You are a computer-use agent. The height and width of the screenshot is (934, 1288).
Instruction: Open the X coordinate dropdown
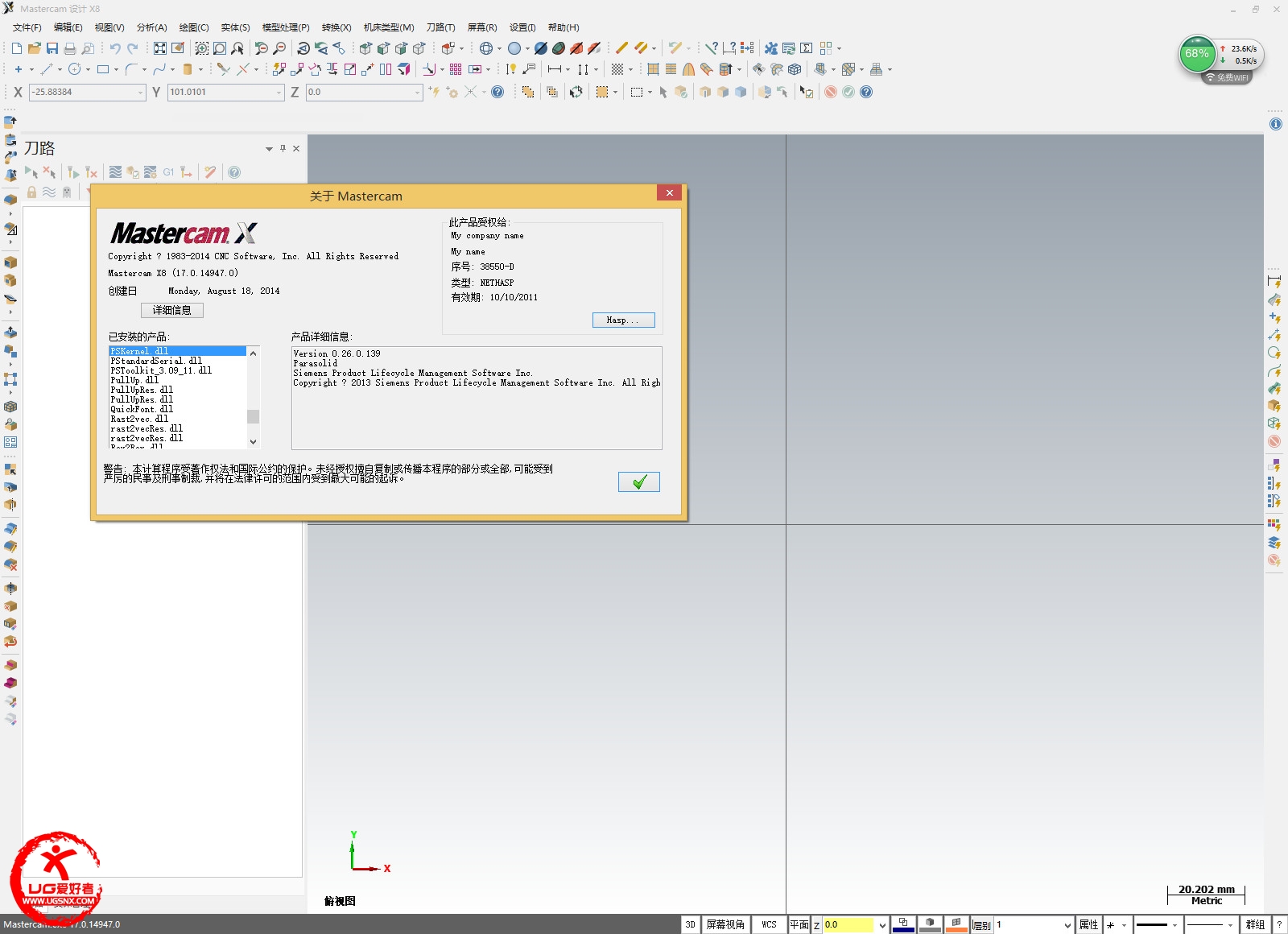140,93
